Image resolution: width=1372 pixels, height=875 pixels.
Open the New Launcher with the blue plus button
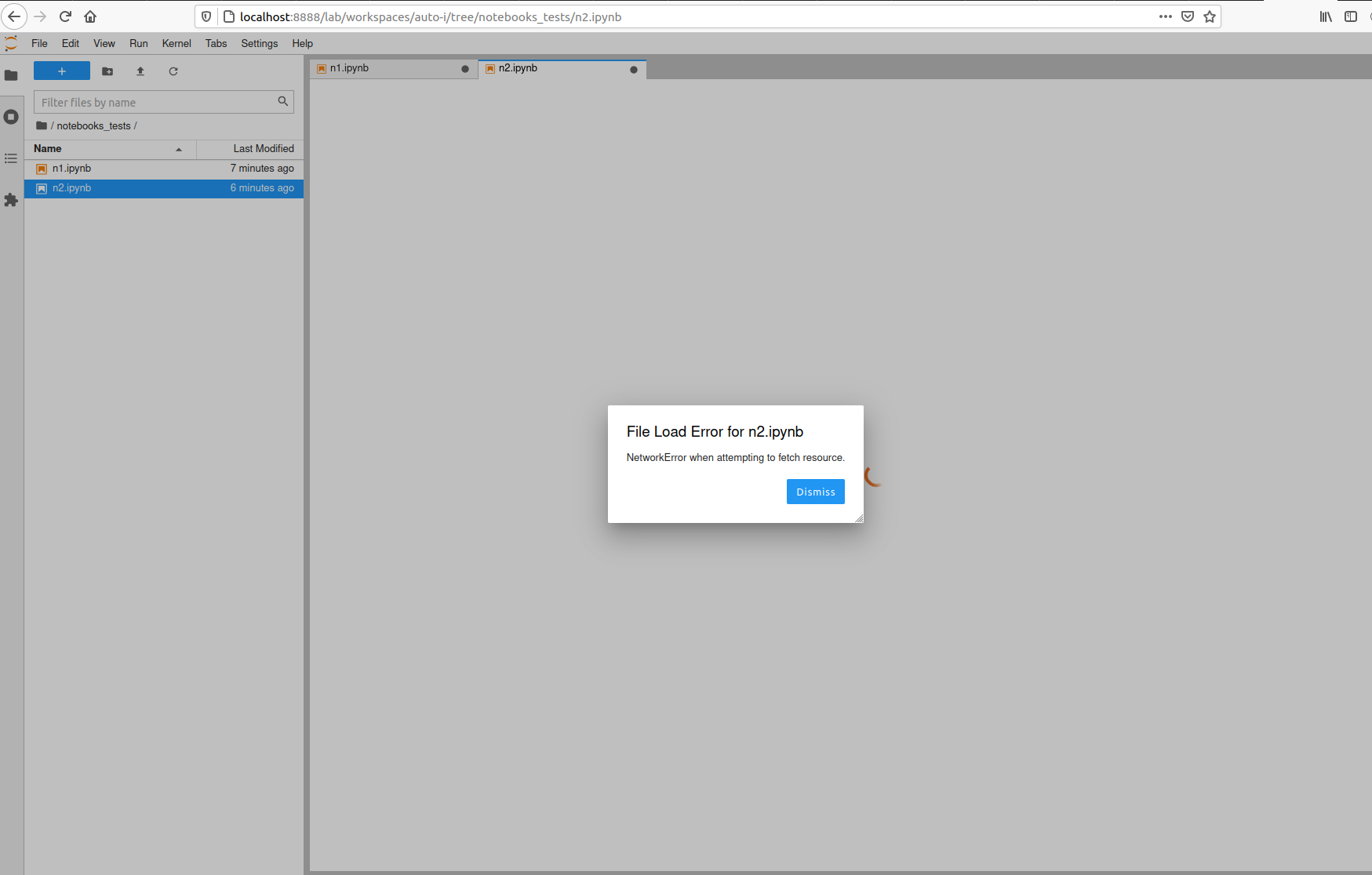61,71
